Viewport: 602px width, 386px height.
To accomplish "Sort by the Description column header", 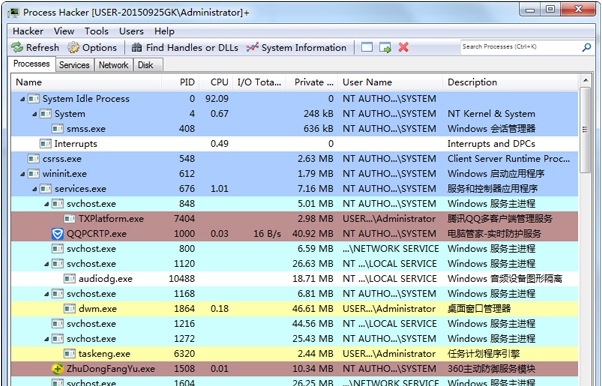I will click(510, 82).
